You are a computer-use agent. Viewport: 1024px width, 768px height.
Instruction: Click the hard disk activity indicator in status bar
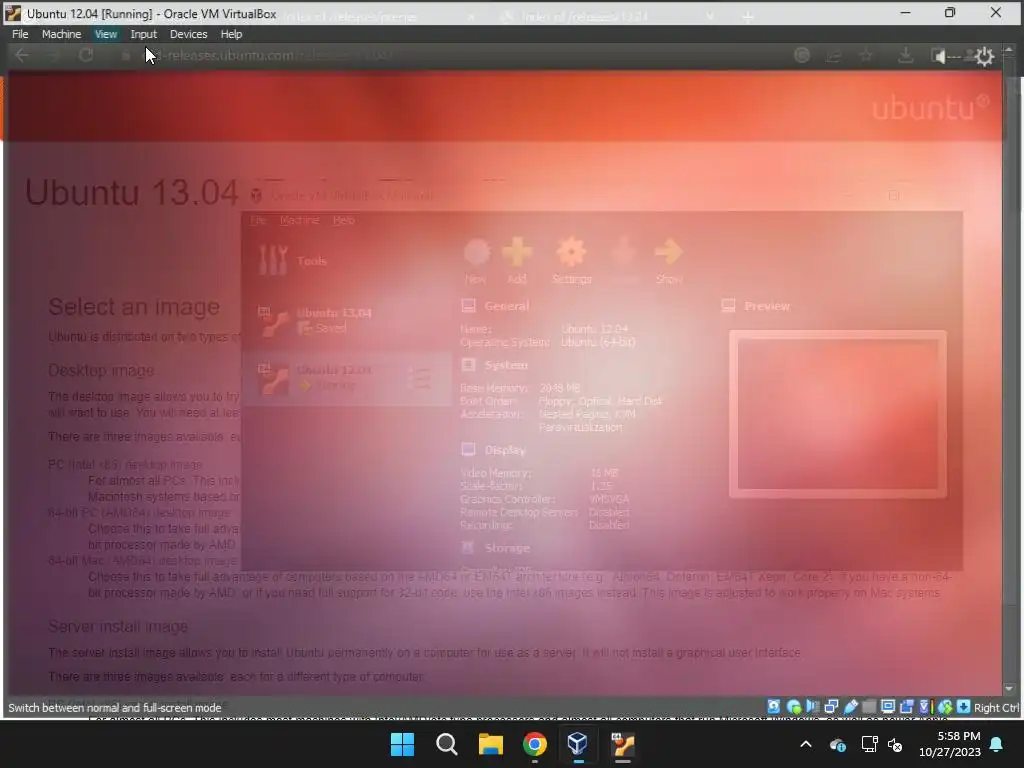click(x=774, y=707)
